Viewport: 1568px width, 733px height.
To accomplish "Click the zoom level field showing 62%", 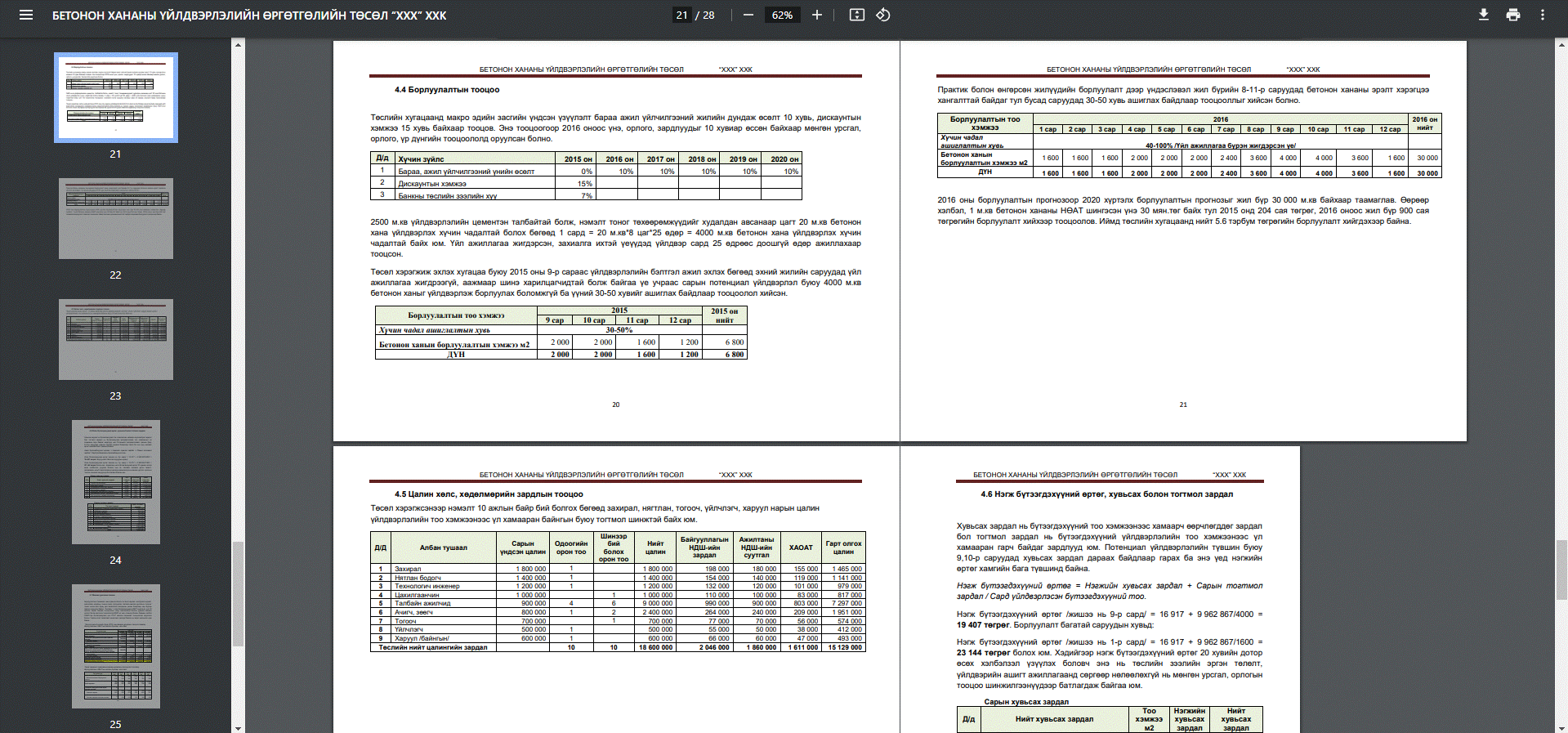I will (x=782, y=15).
